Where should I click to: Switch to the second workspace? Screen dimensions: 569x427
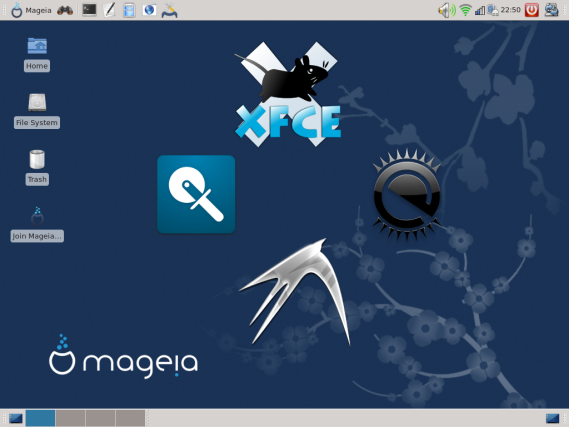70,418
